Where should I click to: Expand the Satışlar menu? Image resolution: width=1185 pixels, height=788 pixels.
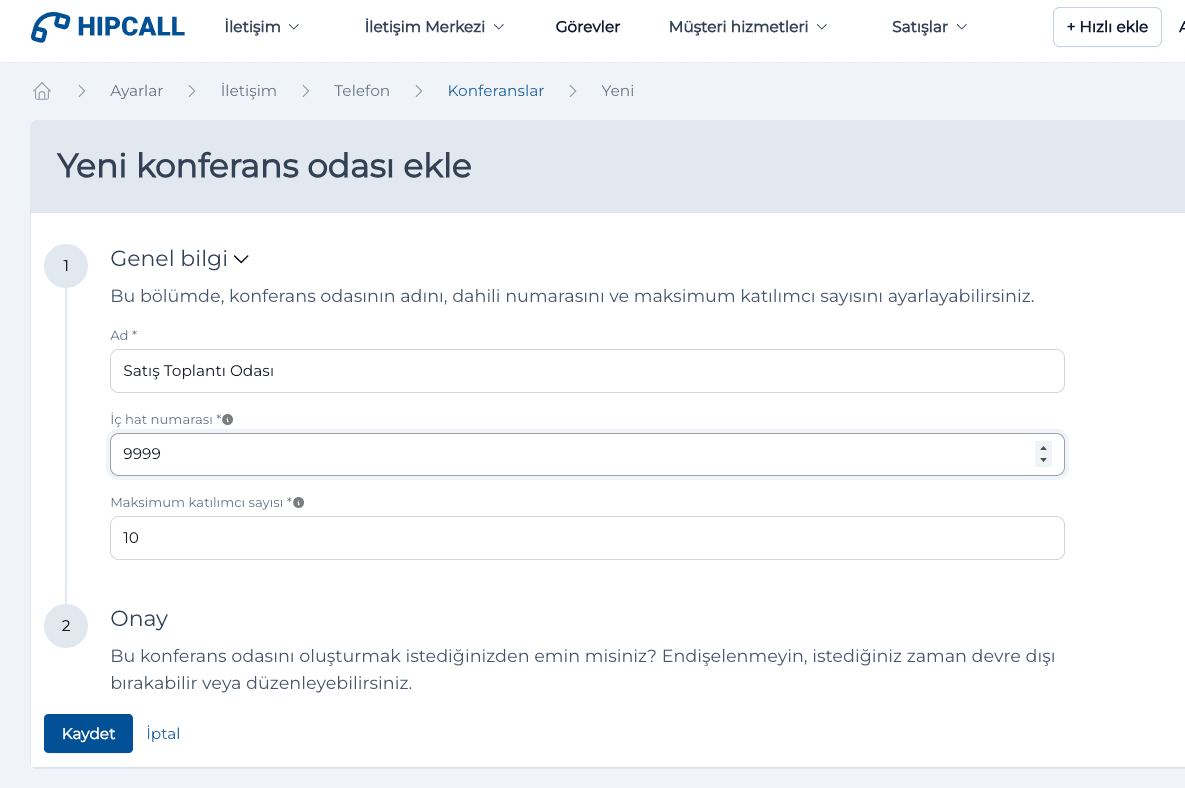click(x=929, y=27)
